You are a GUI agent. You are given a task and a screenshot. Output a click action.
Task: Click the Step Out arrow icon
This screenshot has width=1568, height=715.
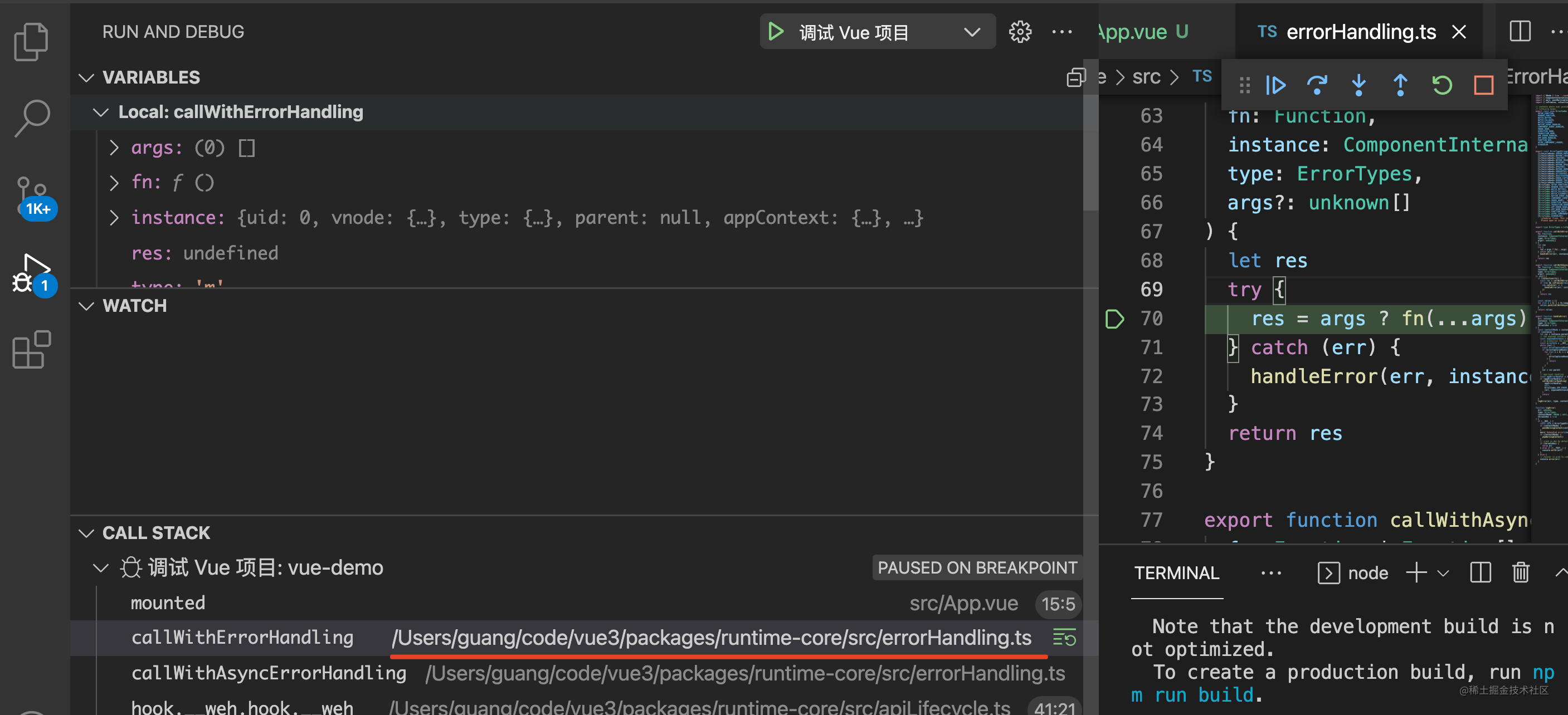1400,85
